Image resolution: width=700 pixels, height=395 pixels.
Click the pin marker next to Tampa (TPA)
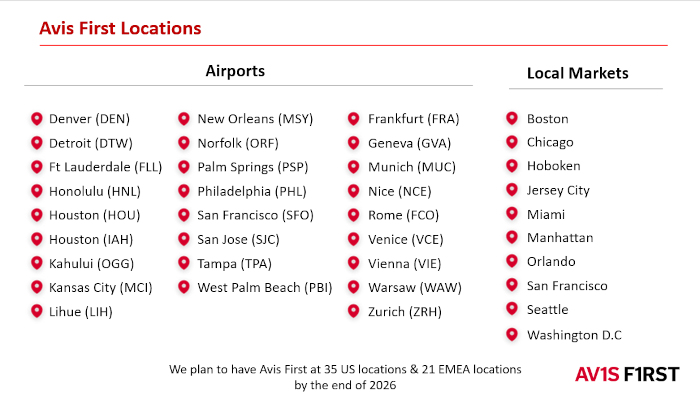[183, 263]
